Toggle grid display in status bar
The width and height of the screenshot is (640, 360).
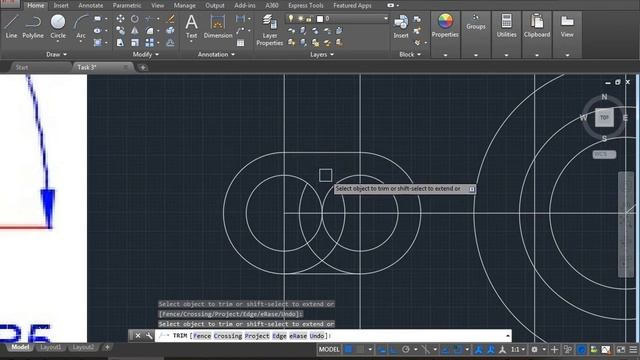tap(348, 349)
